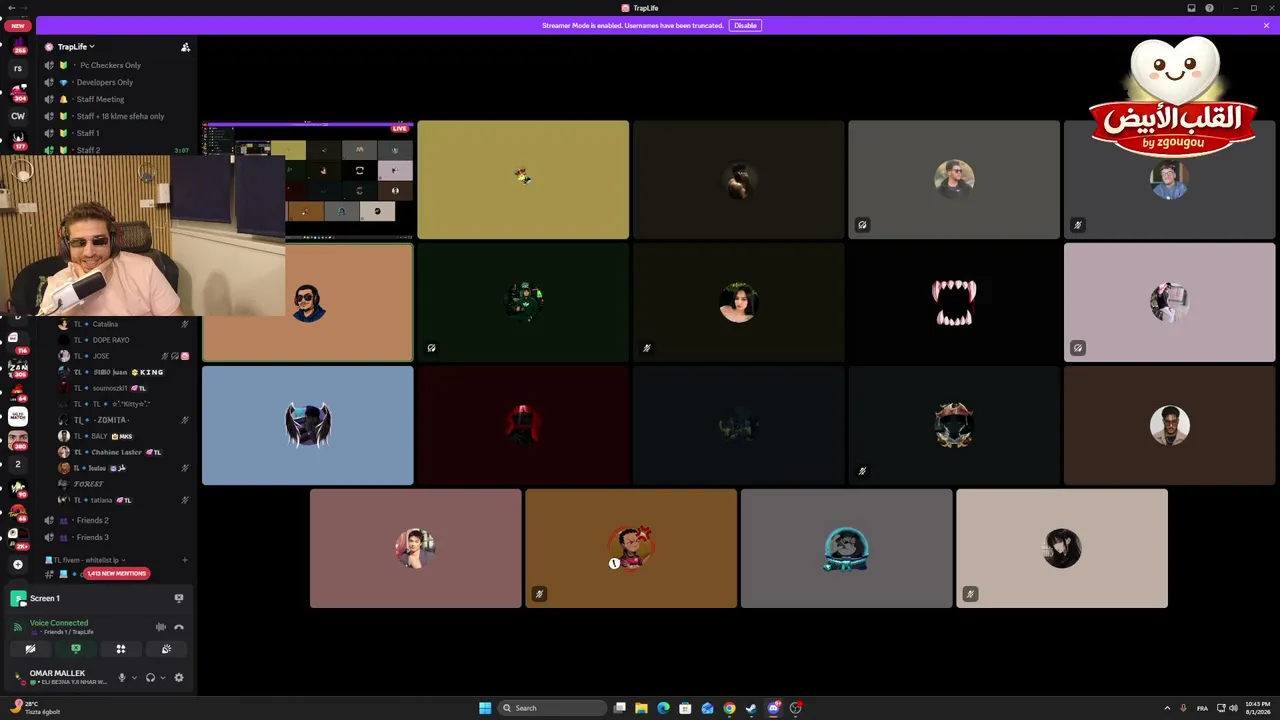The width and height of the screenshot is (1280, 720).
Task: Open the weather widget showing 28°C
Action: tap(35, 708)
